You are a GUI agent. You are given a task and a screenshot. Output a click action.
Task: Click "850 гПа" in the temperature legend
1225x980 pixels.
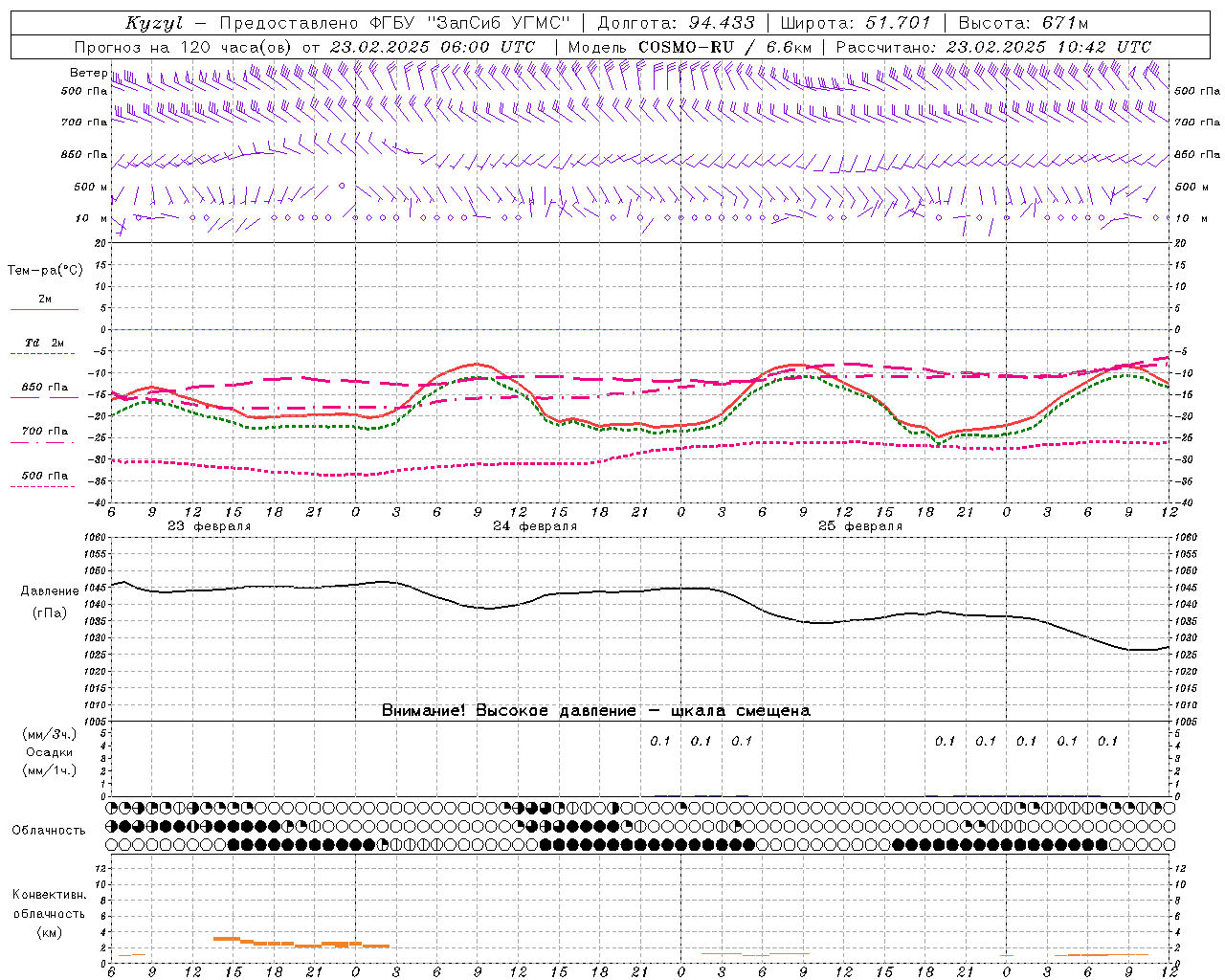[x=45, y=388]
